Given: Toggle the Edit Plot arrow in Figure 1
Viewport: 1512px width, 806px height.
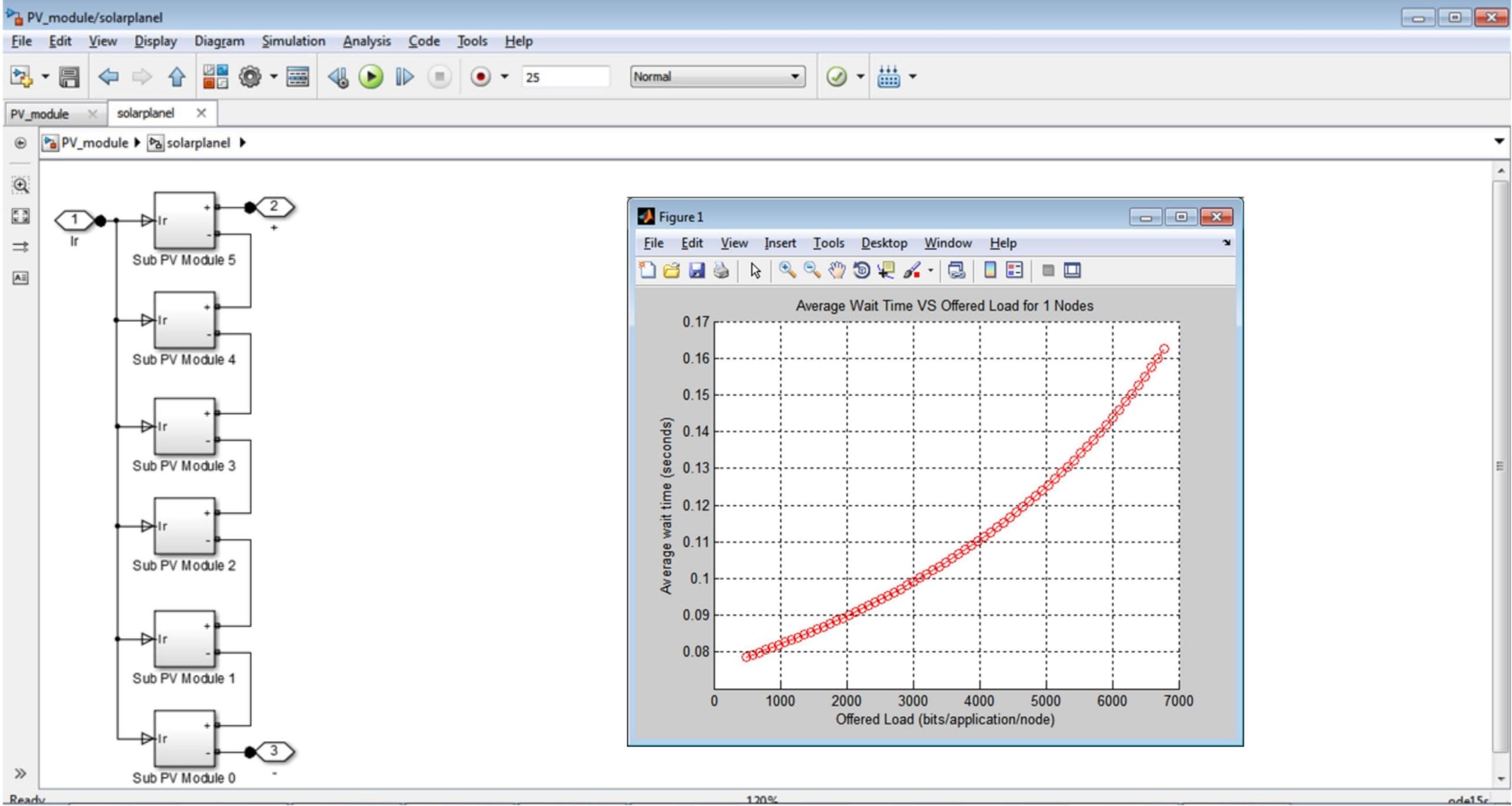Looking at the screenshot, I should pos(755,271).
